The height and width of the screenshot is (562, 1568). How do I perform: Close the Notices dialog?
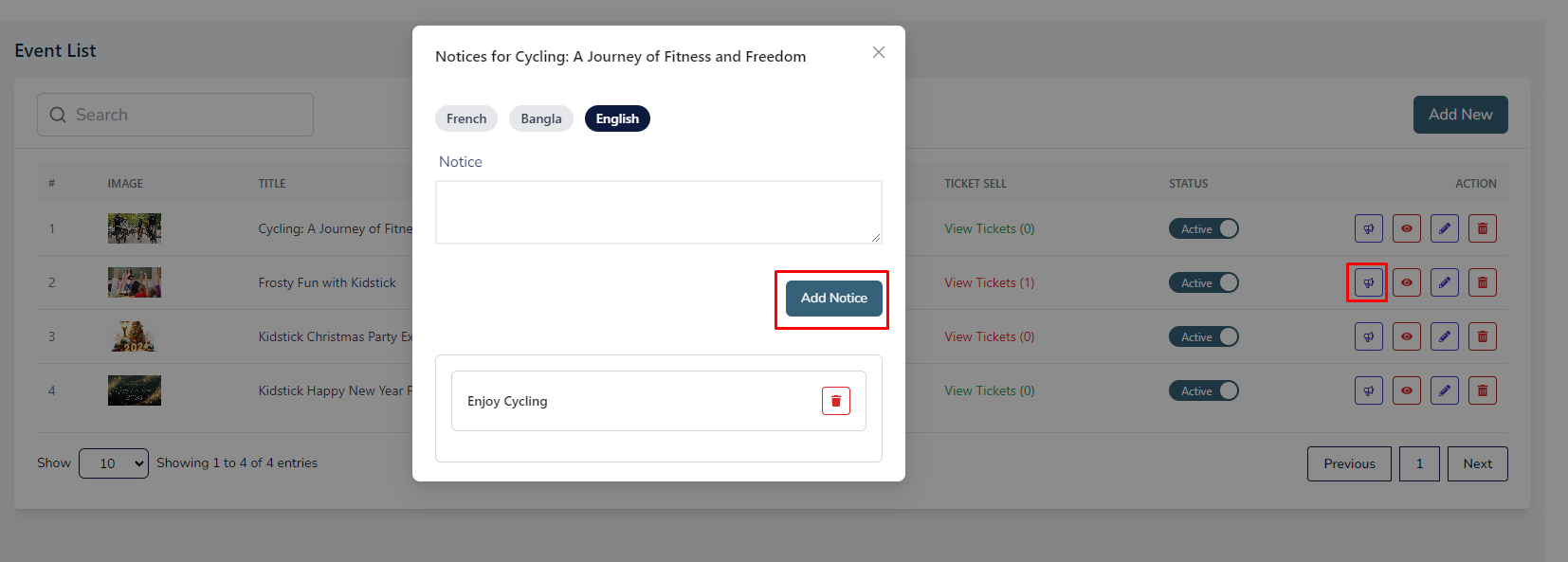pos(879,52)
